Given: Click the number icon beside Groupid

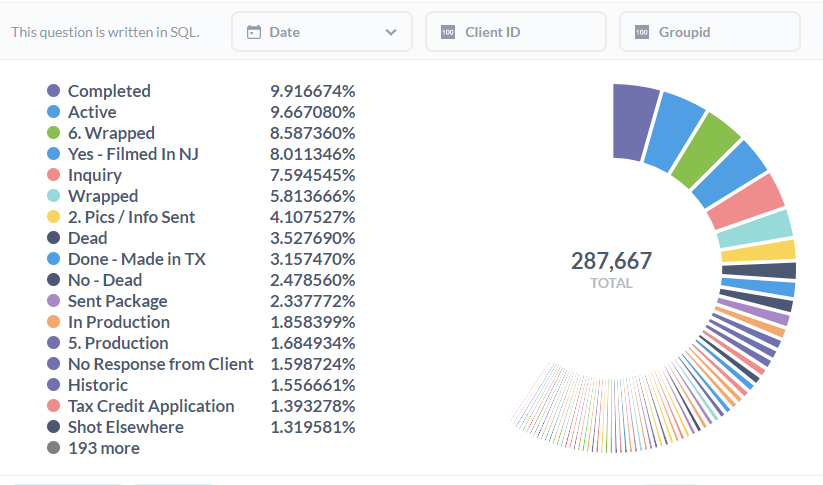Looking at the screenshot, I should pyautogui.click(x=642, y=32).
